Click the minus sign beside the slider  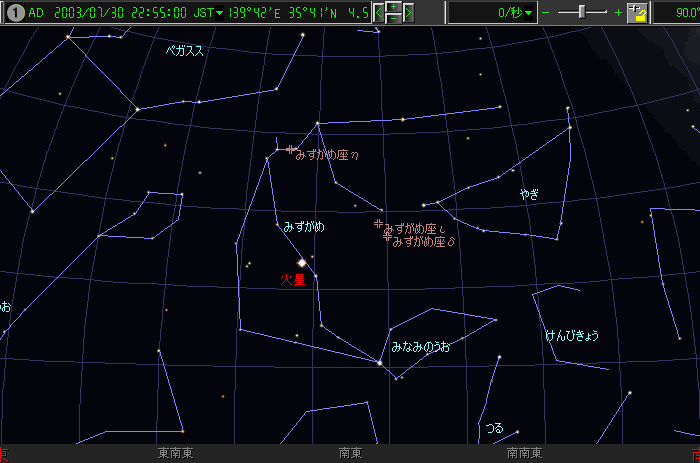point(546,13)
